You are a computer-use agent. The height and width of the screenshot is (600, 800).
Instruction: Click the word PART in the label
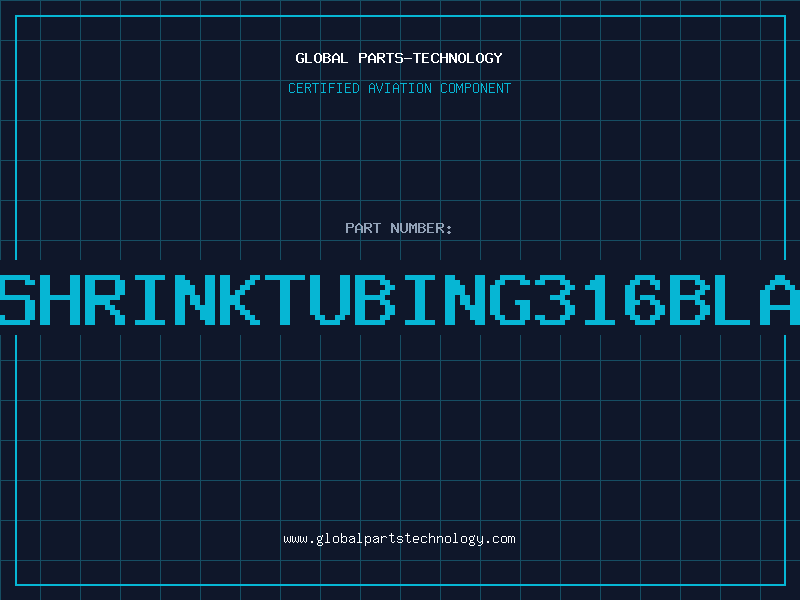pyautogui.click(x=363, y=228)
